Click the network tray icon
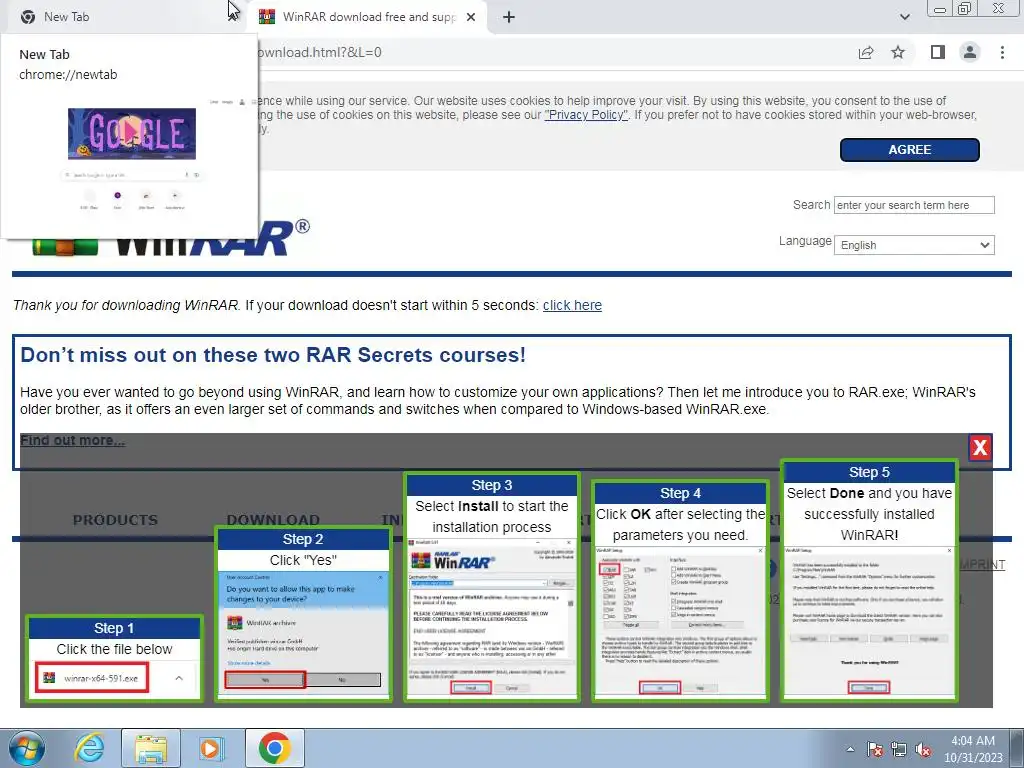Viewport: 1024px width, 768px height. pos(899,750)
